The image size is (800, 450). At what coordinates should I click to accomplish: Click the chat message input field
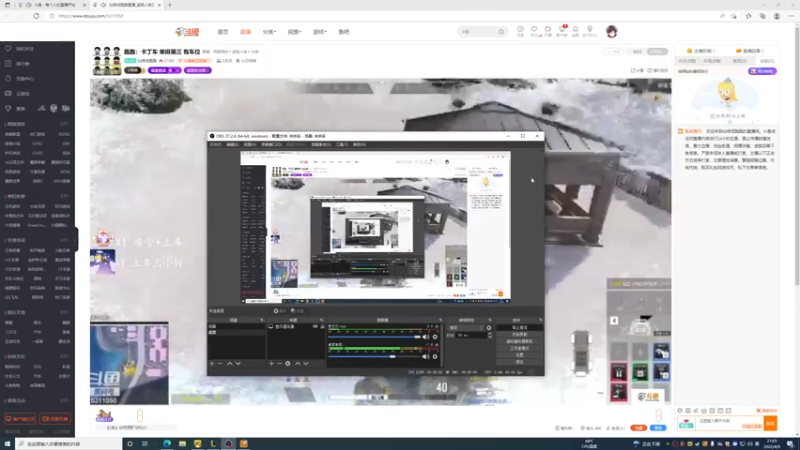point(730,423)
